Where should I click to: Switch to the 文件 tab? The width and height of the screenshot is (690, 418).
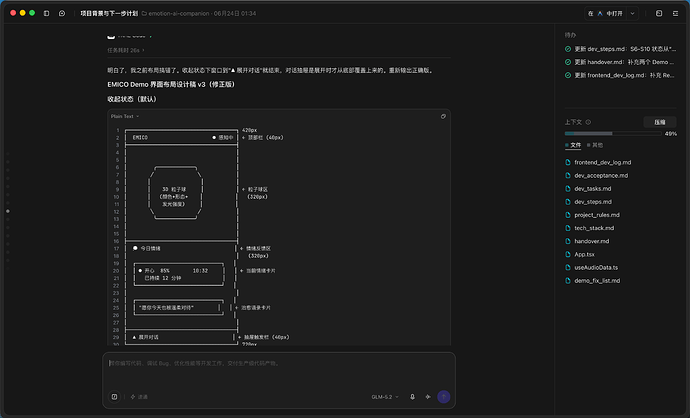tap(573, 145)
